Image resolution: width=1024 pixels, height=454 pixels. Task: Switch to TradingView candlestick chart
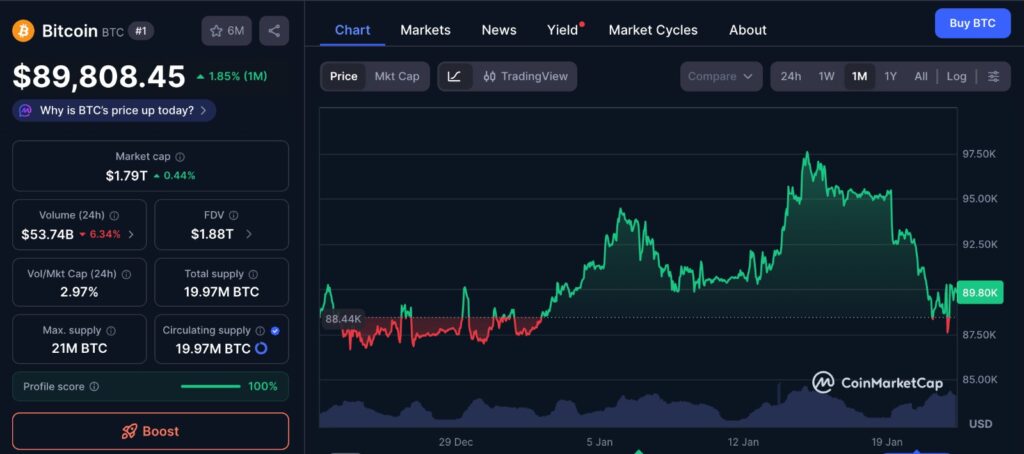coord(526,76)
